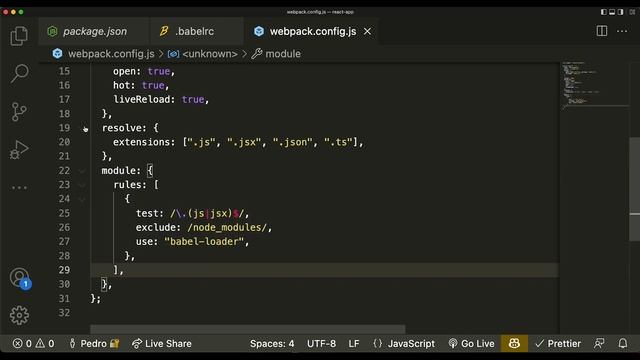Open notifications bell icon
The width and height of the screenshot is (640, 360).
click(x=622, y=344)
